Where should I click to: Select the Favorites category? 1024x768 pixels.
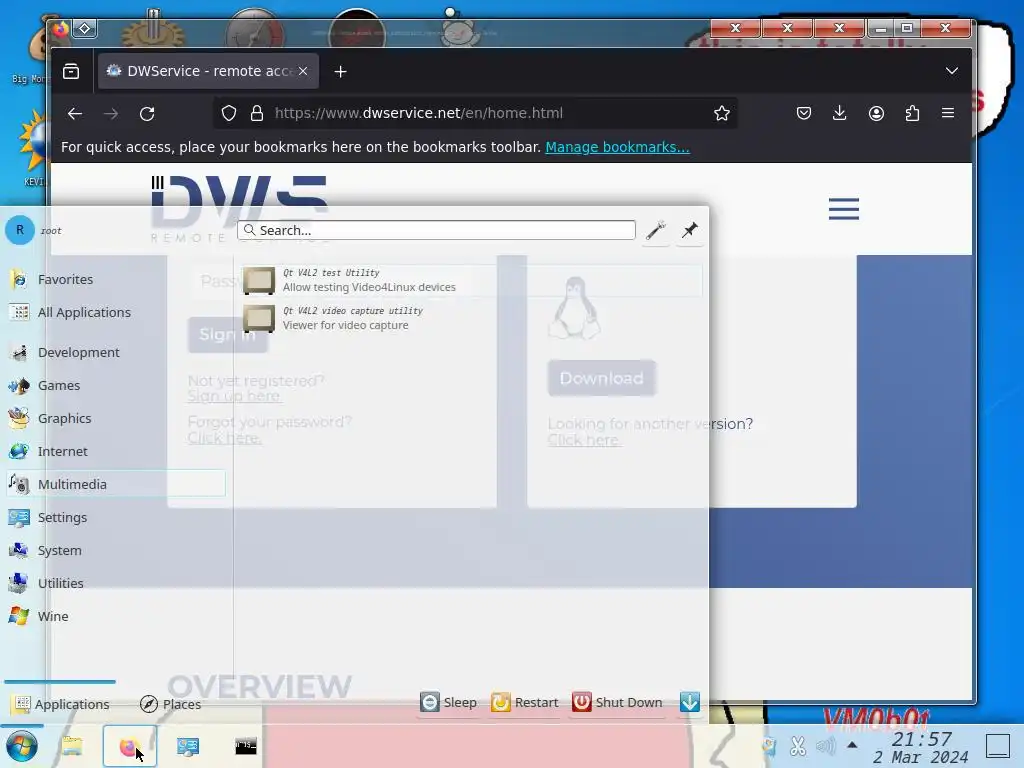coord(115,280)
